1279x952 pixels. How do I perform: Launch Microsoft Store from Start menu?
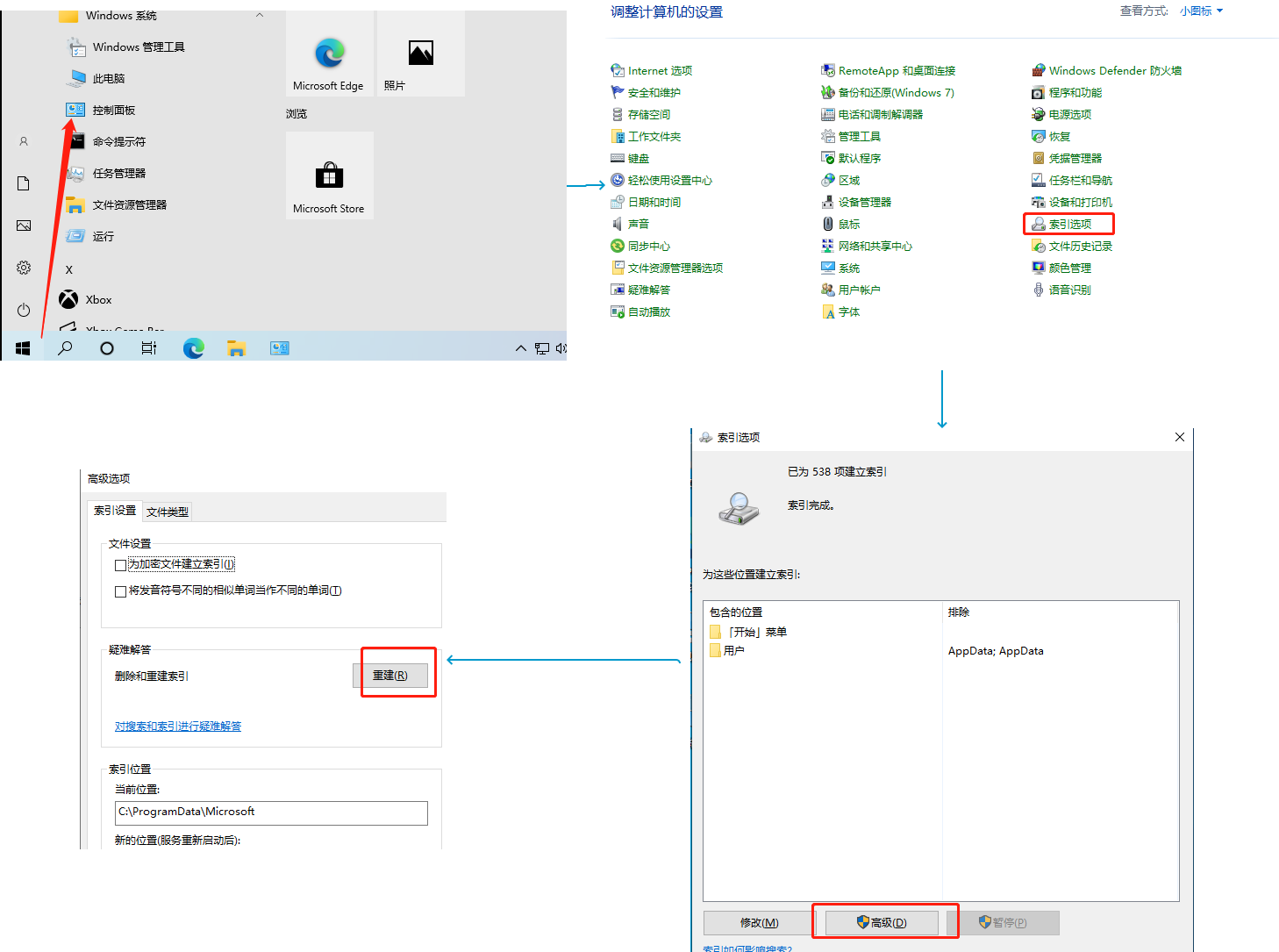329,175
